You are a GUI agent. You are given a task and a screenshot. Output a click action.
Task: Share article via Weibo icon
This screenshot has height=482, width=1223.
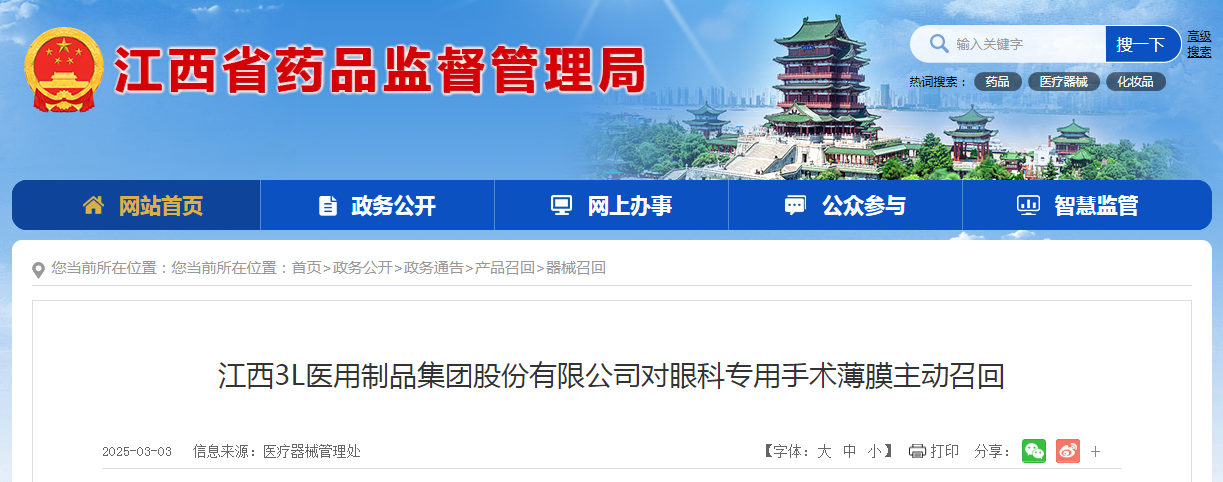[x=1068, y=451]
